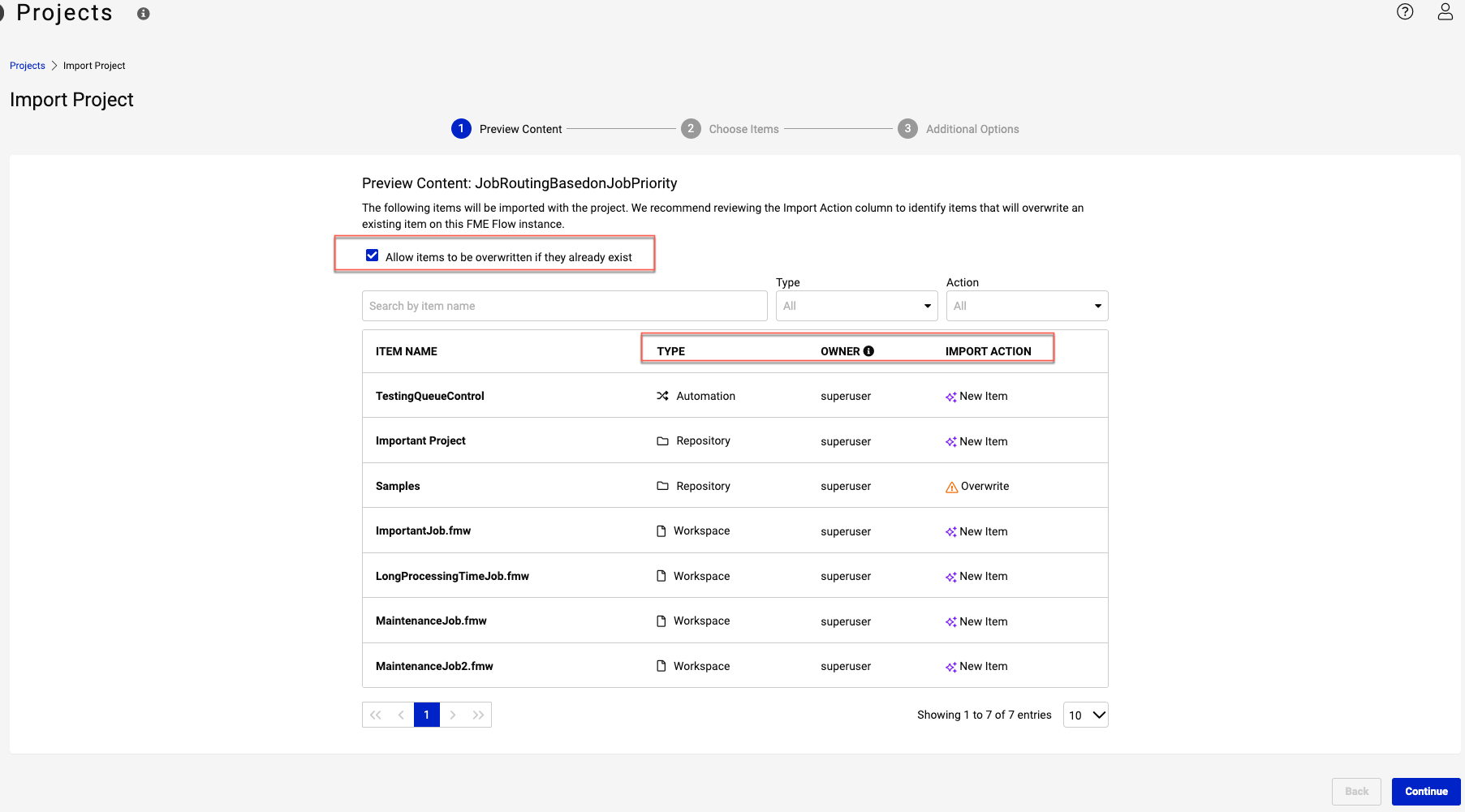This screenshot has width=1465, height=812.
Task: Uncheck Allow items to be overwritten checkbox
Action: pos(372,256)
